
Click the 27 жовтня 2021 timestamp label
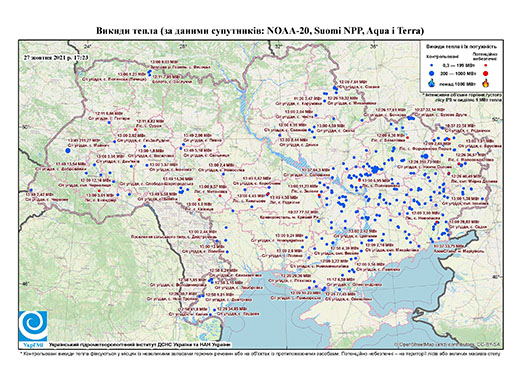(56, 57)
